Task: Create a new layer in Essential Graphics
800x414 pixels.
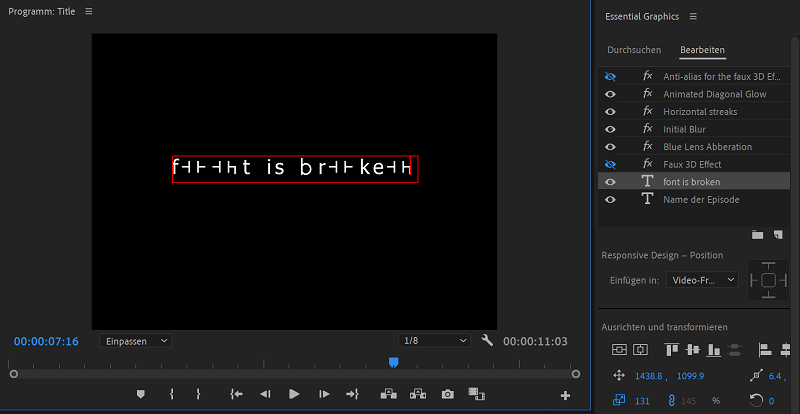Action: [x=777, y=234]
